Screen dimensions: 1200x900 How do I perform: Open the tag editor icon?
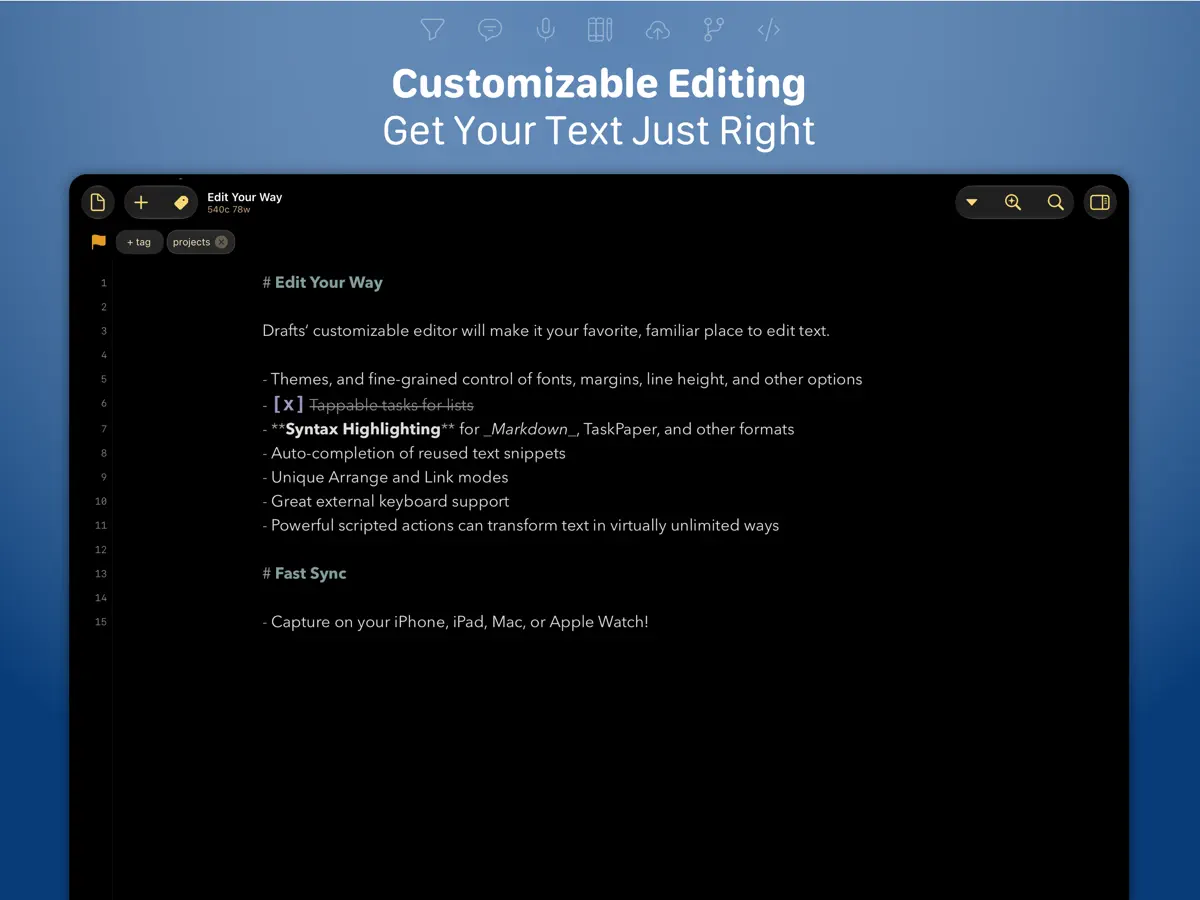[181, 203]
